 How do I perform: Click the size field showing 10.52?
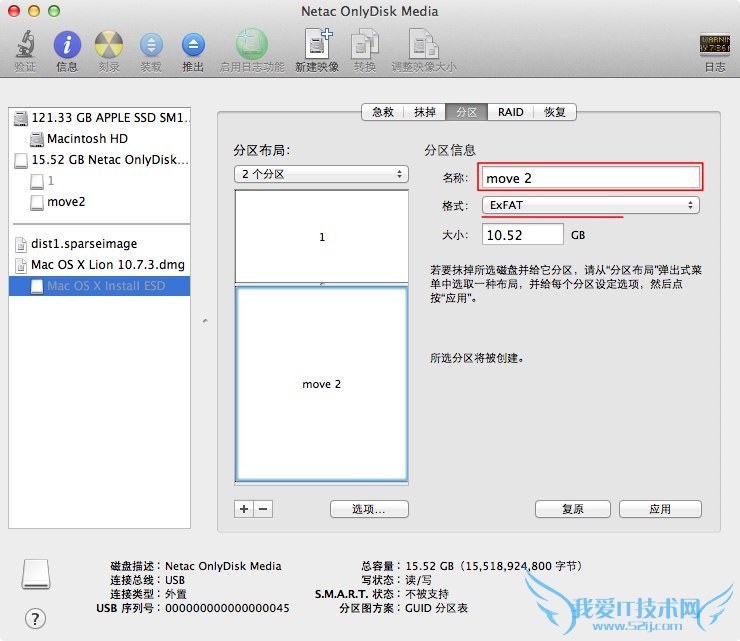(x=522, y=235)
